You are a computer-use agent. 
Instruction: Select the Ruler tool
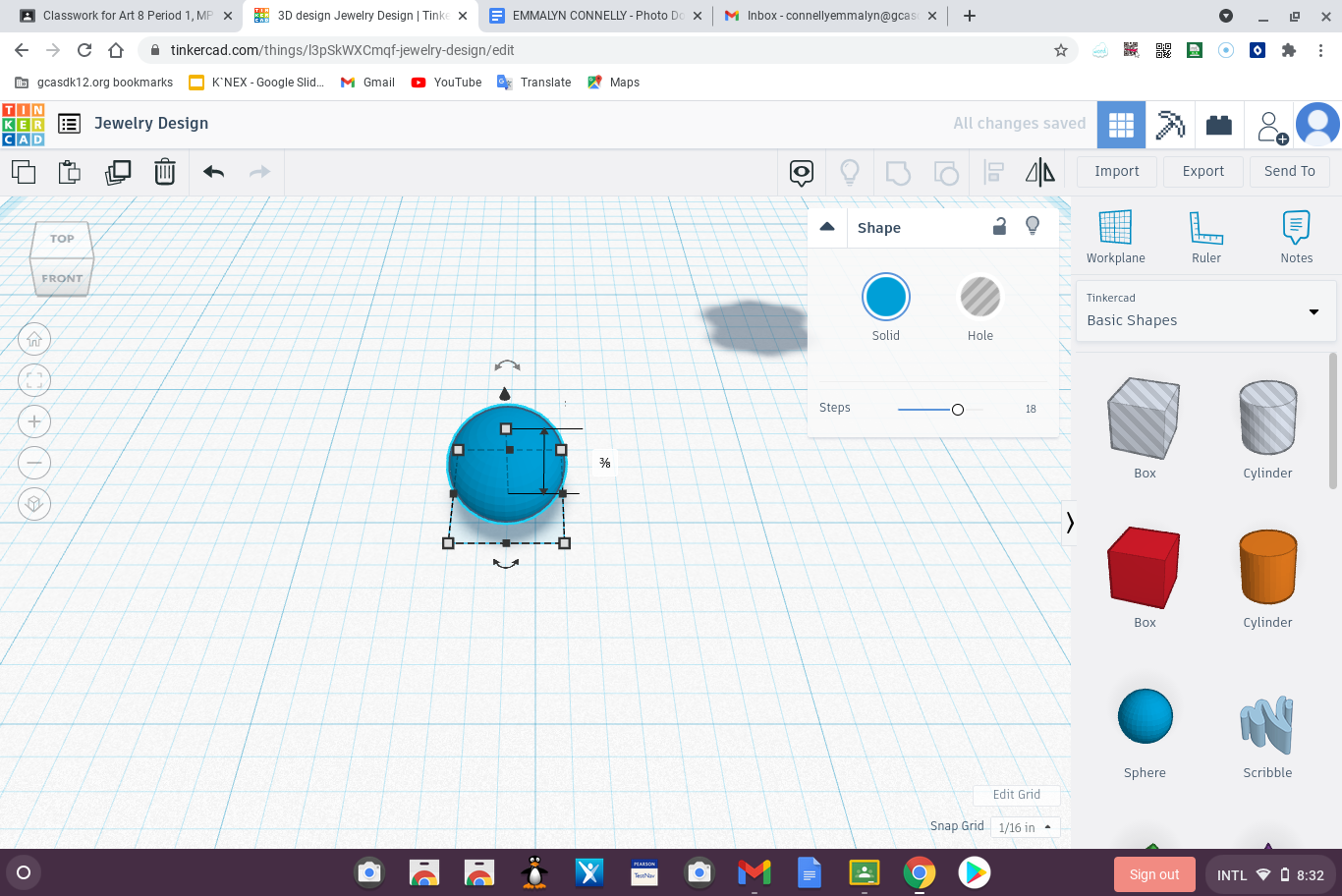tap(1205, 236)
